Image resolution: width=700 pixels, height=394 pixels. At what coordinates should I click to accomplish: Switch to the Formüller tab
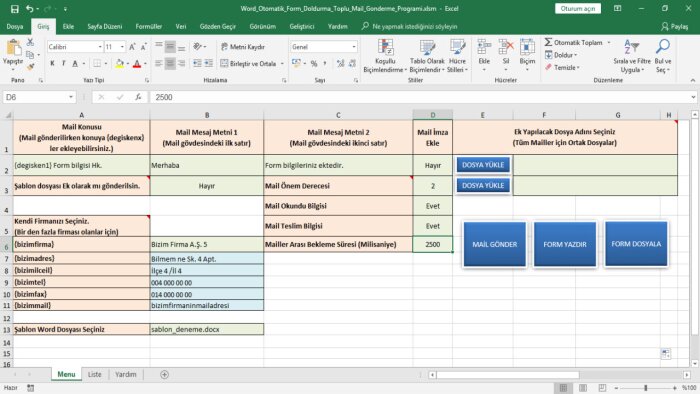click(149, 27)
